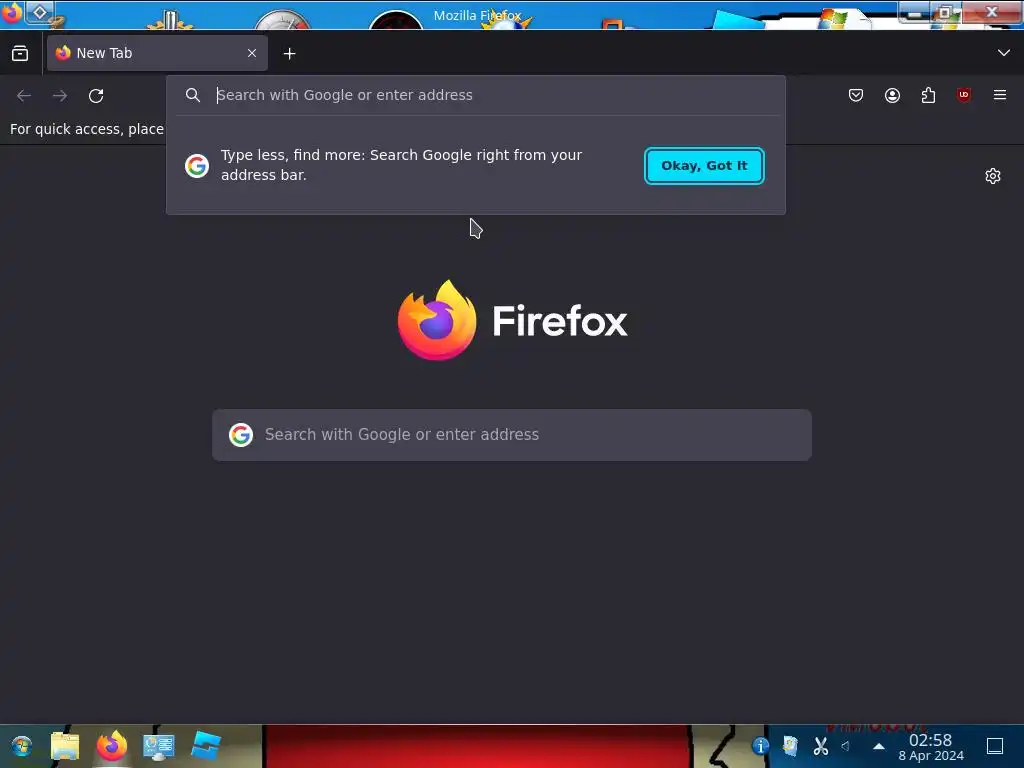
Task: Open the personalize new tab gear
Action: [x=993, y=176]
